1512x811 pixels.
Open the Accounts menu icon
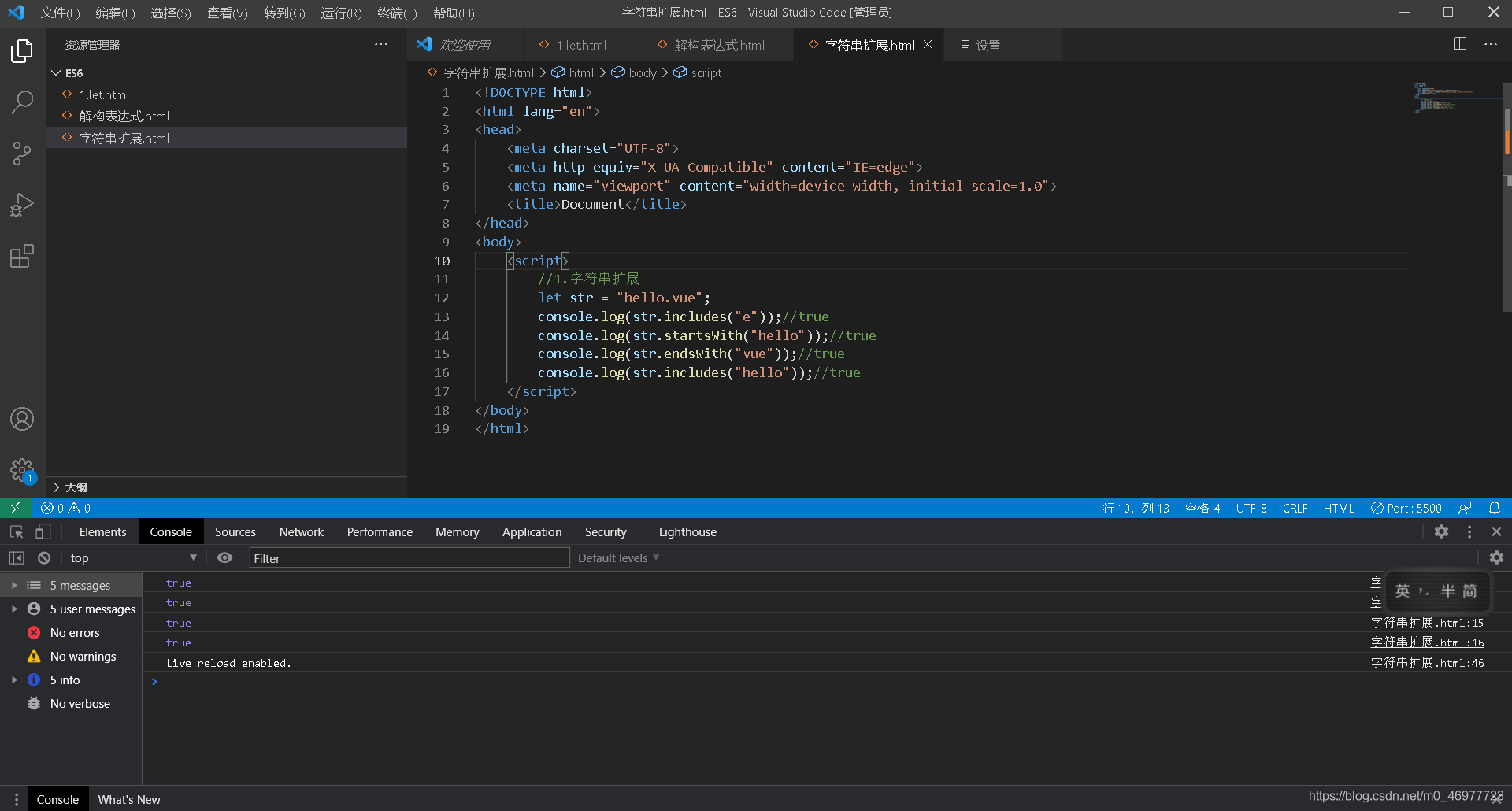coord(22,419)
